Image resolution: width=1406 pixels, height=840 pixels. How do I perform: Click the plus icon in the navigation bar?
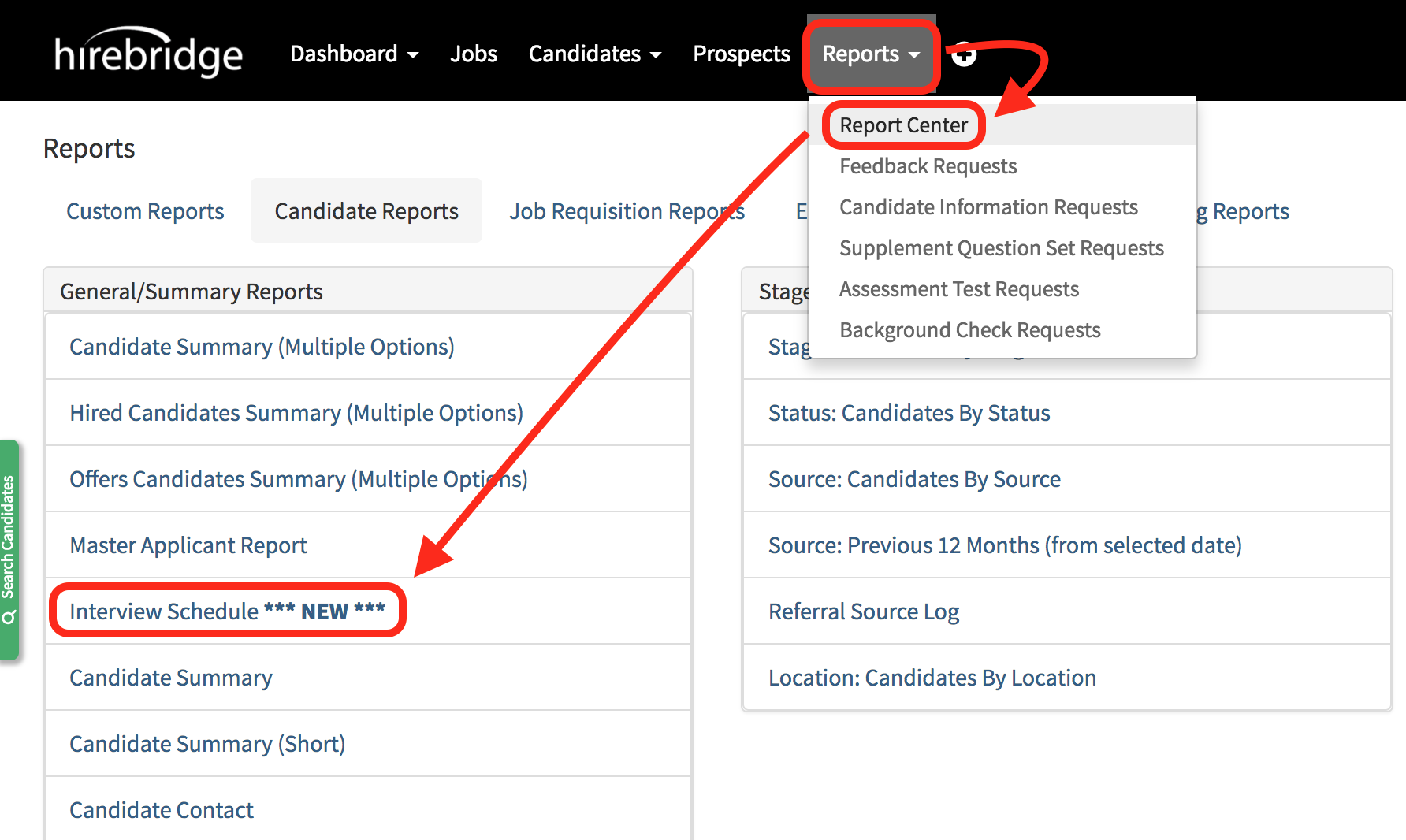(x=964, y=54)
